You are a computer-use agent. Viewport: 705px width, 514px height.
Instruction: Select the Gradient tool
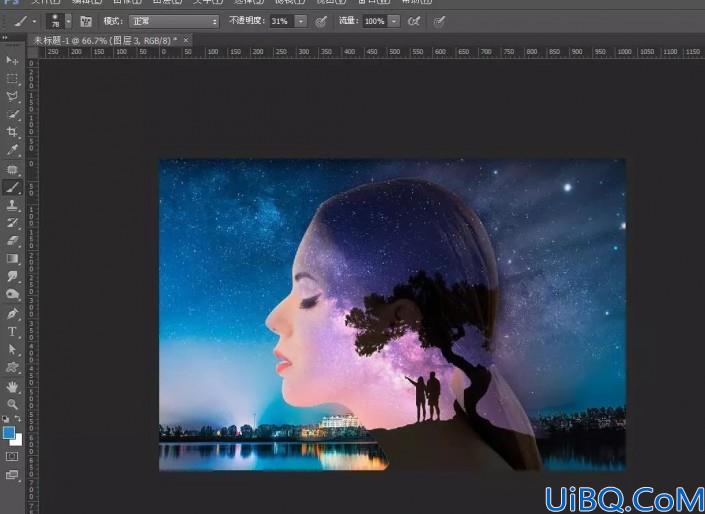12,259
